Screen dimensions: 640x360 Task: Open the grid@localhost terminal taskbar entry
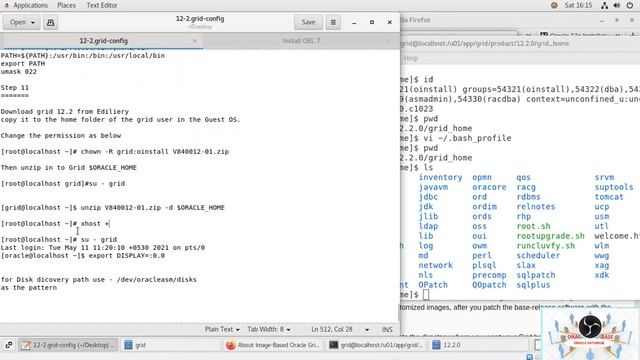pos(376,345)
